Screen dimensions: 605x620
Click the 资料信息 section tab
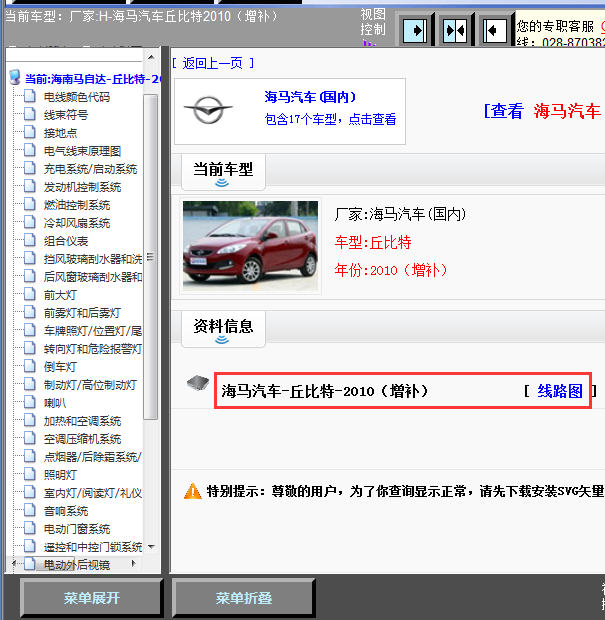tap(223, 329)
